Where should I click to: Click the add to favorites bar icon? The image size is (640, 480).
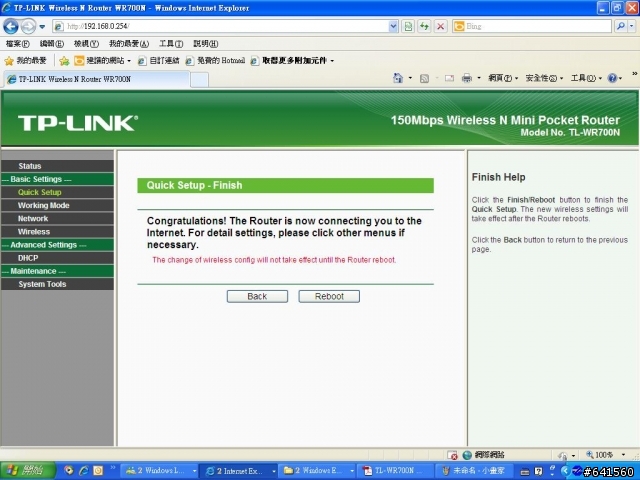tap(64, 61)
